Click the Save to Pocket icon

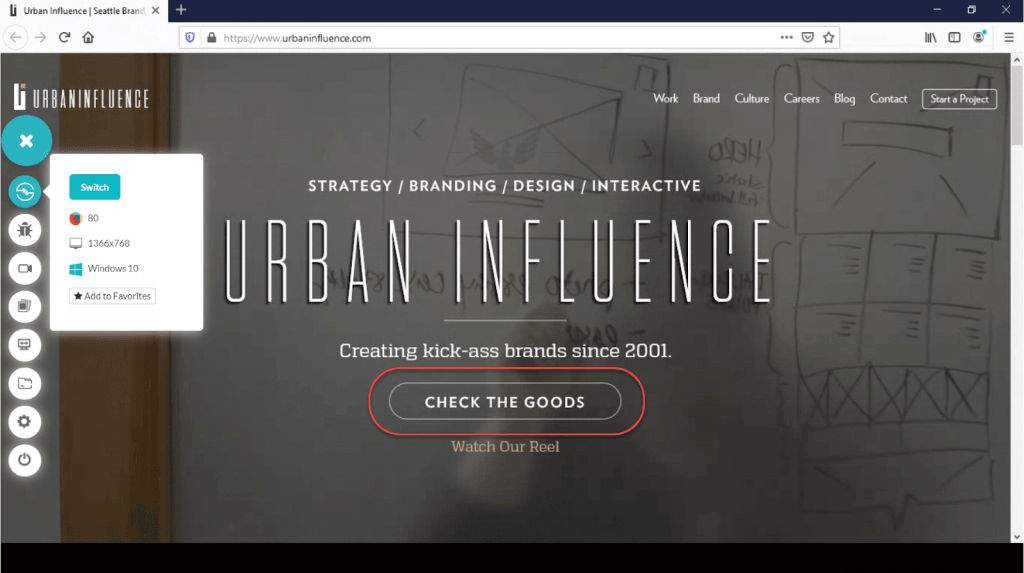pyautogui.click(x=808, y=38)
